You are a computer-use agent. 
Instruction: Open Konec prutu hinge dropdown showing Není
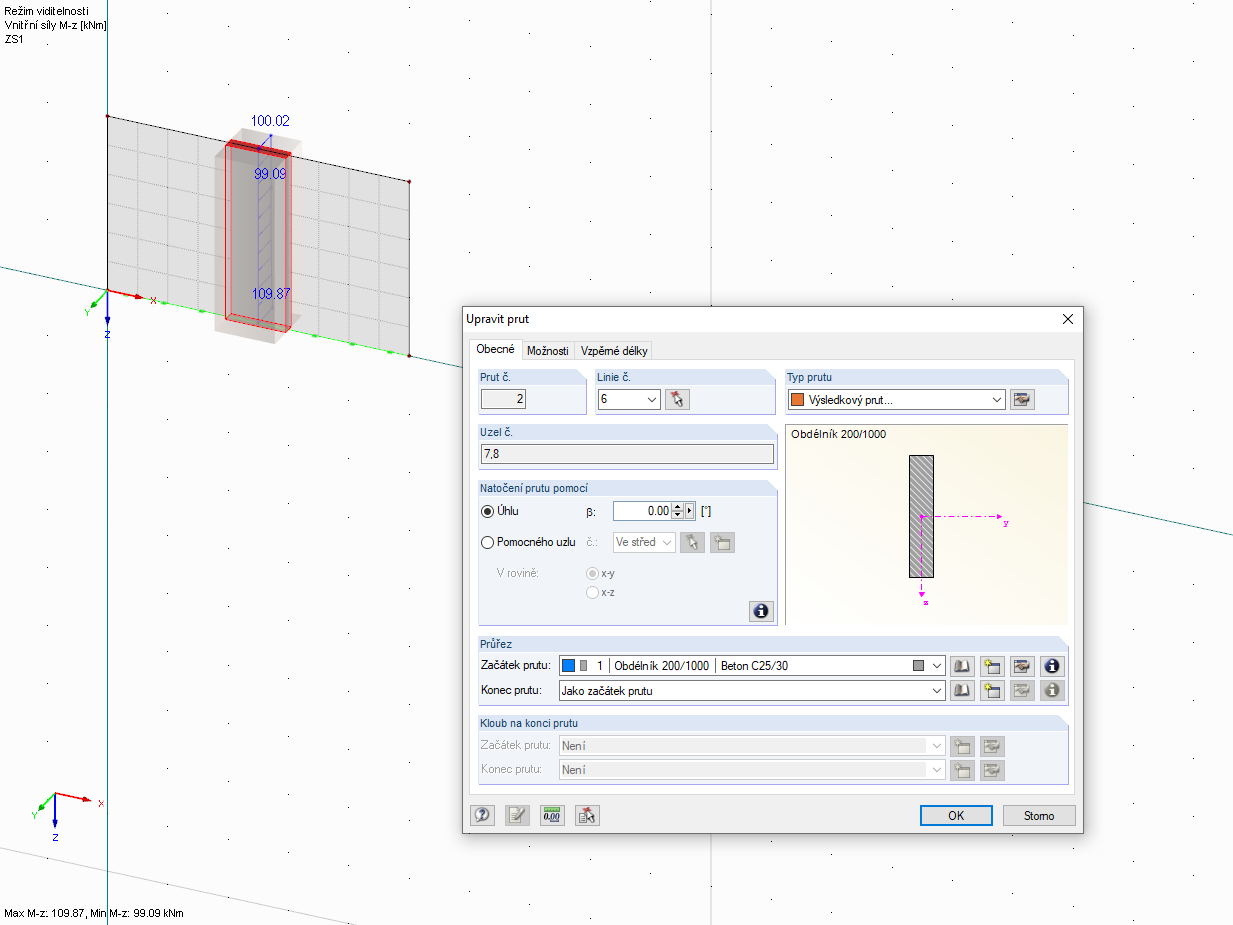coord(752,770)
